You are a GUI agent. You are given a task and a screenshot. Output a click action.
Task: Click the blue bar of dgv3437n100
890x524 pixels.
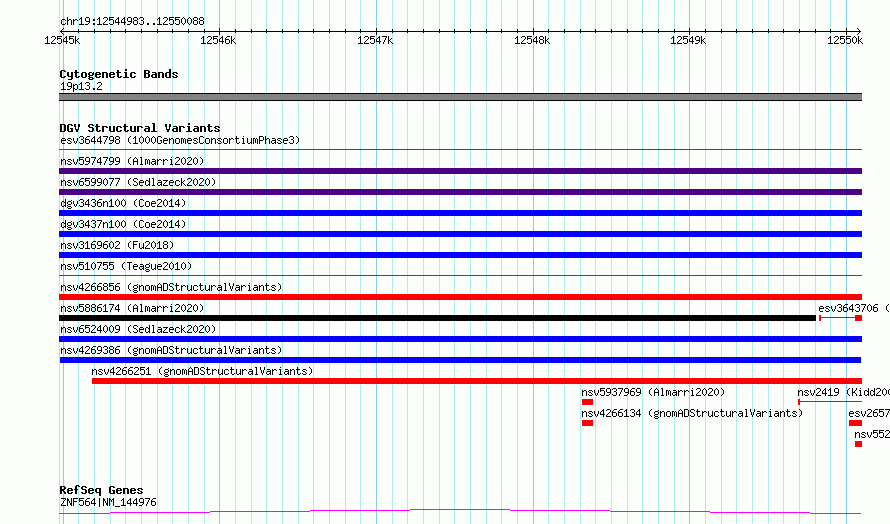pyautogui.click(x=460, y=234)
